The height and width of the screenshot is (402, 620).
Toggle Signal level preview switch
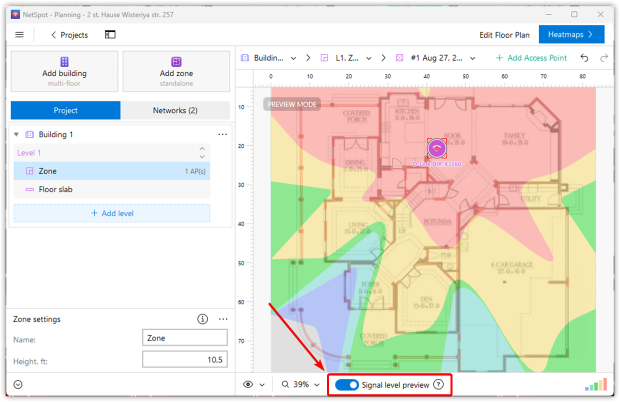point(346,385)
